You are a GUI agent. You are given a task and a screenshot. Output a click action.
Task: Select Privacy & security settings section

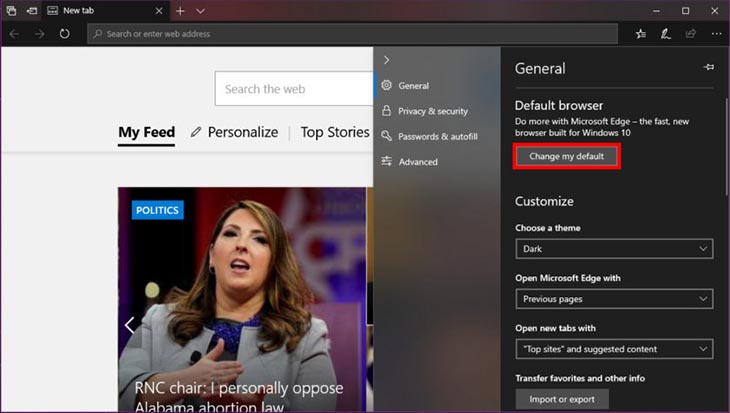(x=432, y=111)
